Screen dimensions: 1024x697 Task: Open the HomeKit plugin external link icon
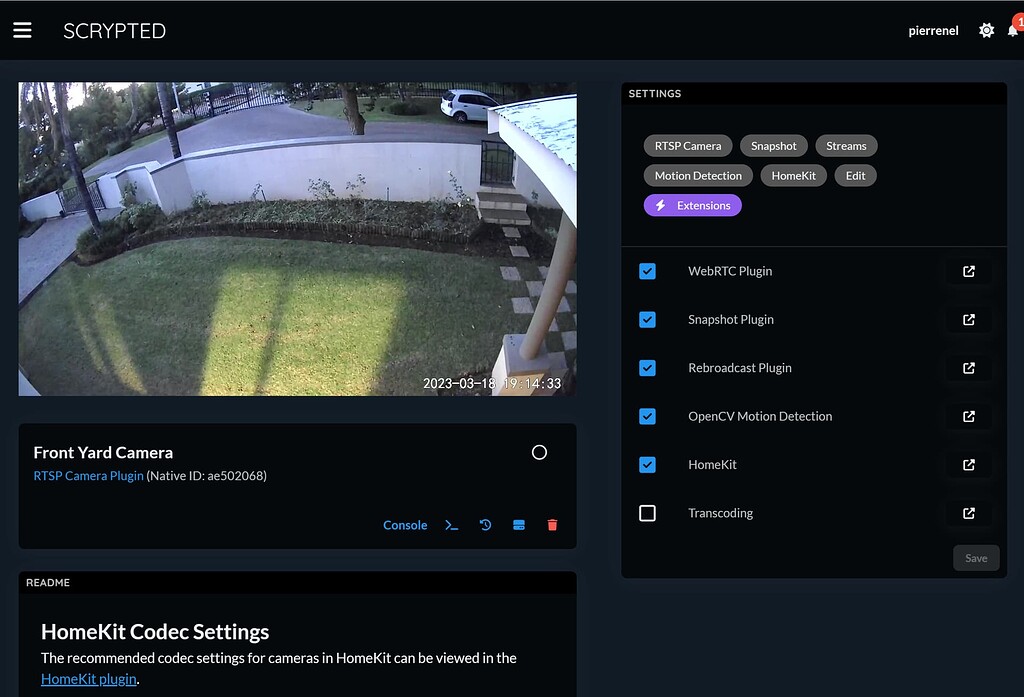point(967,464)
